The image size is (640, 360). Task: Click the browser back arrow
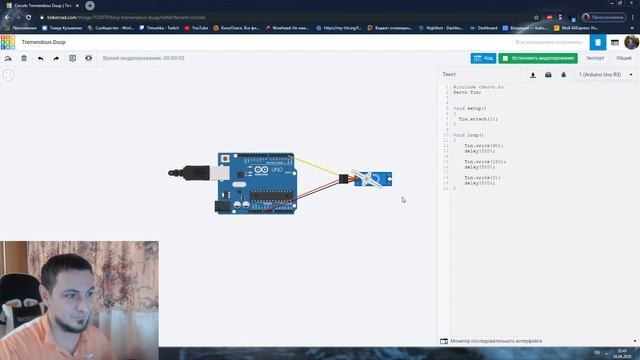7,17
